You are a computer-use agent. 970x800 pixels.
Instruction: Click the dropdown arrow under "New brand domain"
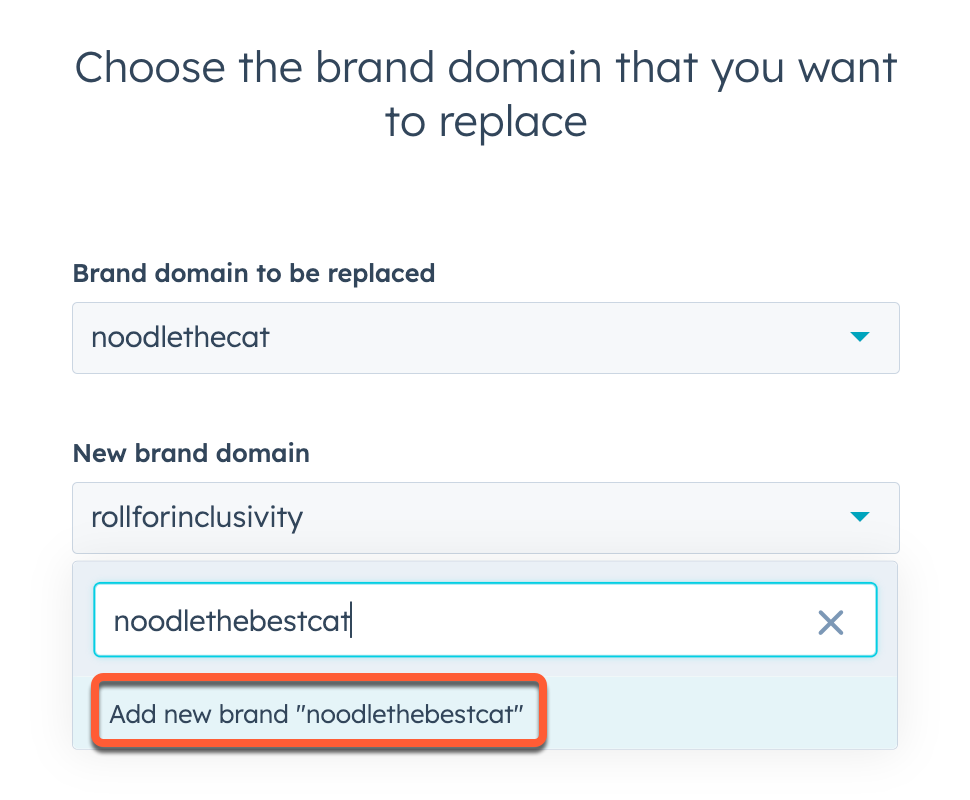(860, 518)
